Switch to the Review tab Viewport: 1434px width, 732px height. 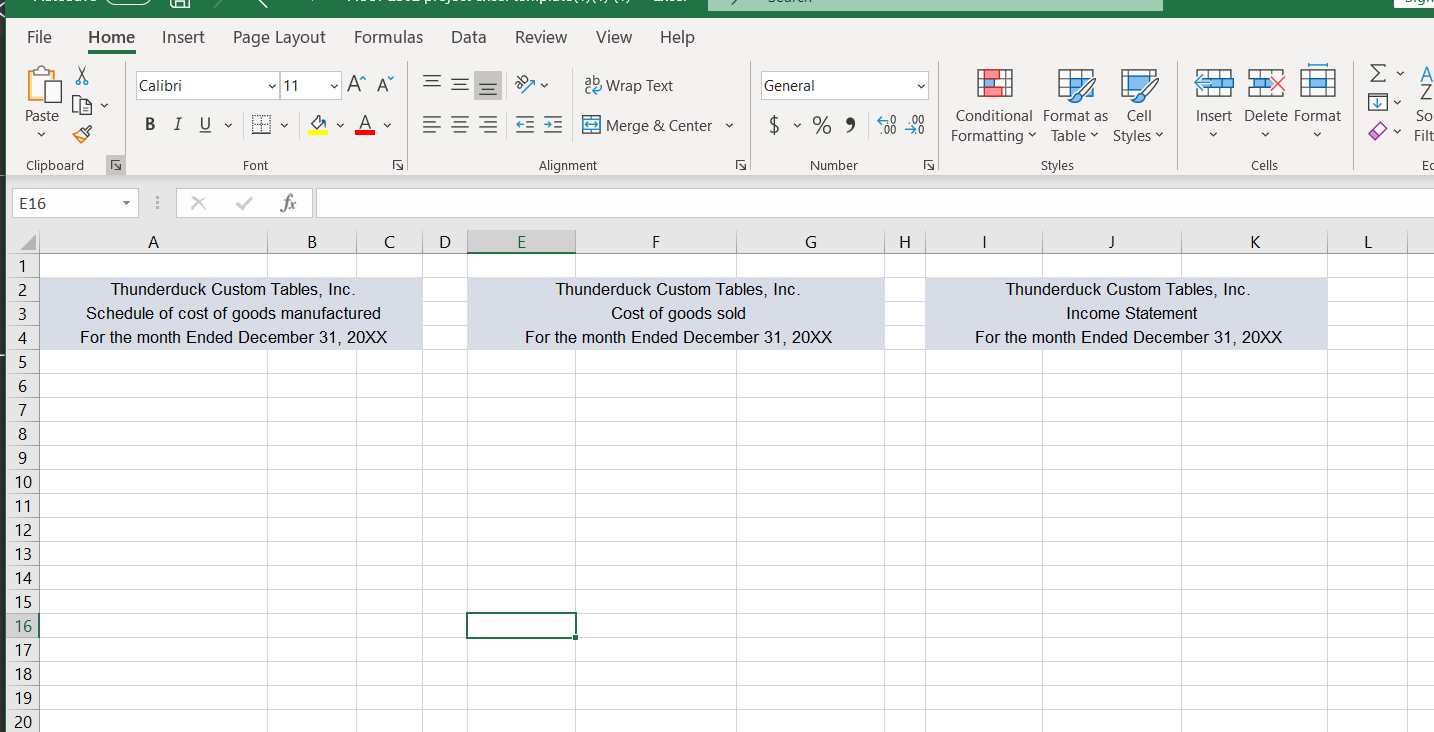tap(541, 37)
